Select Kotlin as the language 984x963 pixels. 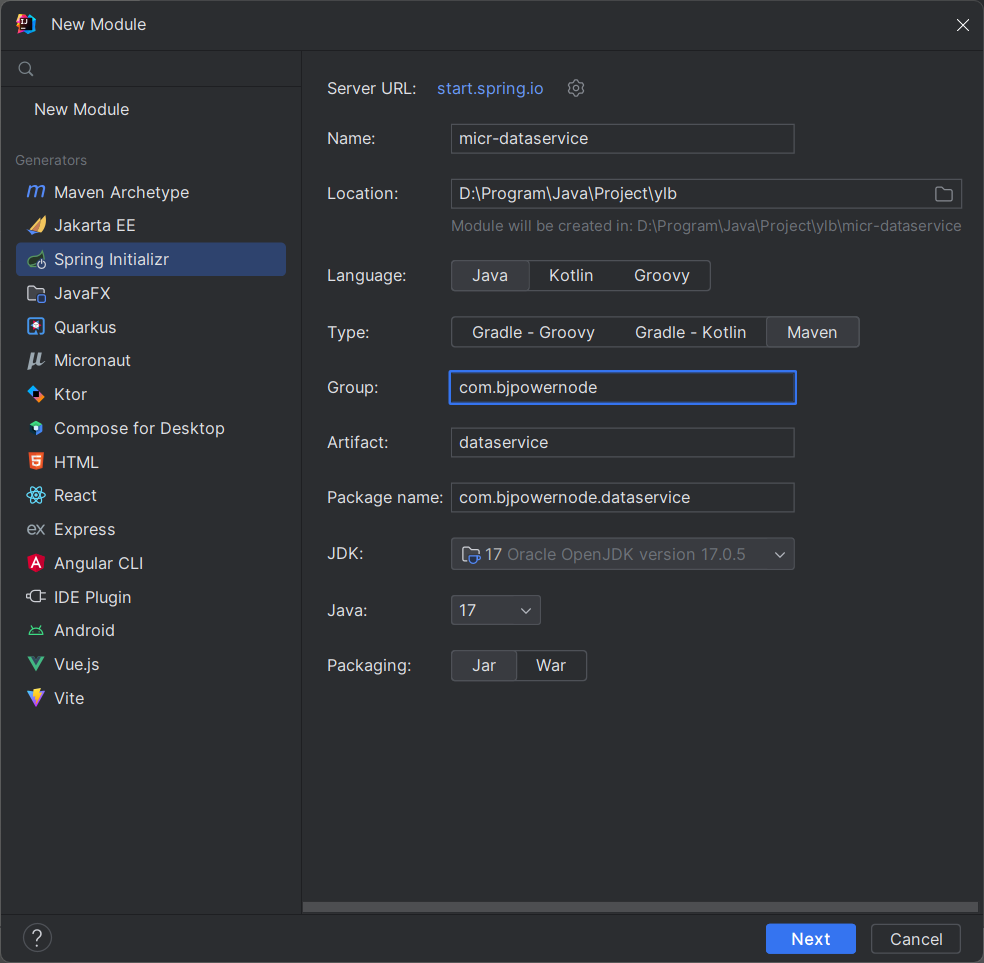pos(571,275)
